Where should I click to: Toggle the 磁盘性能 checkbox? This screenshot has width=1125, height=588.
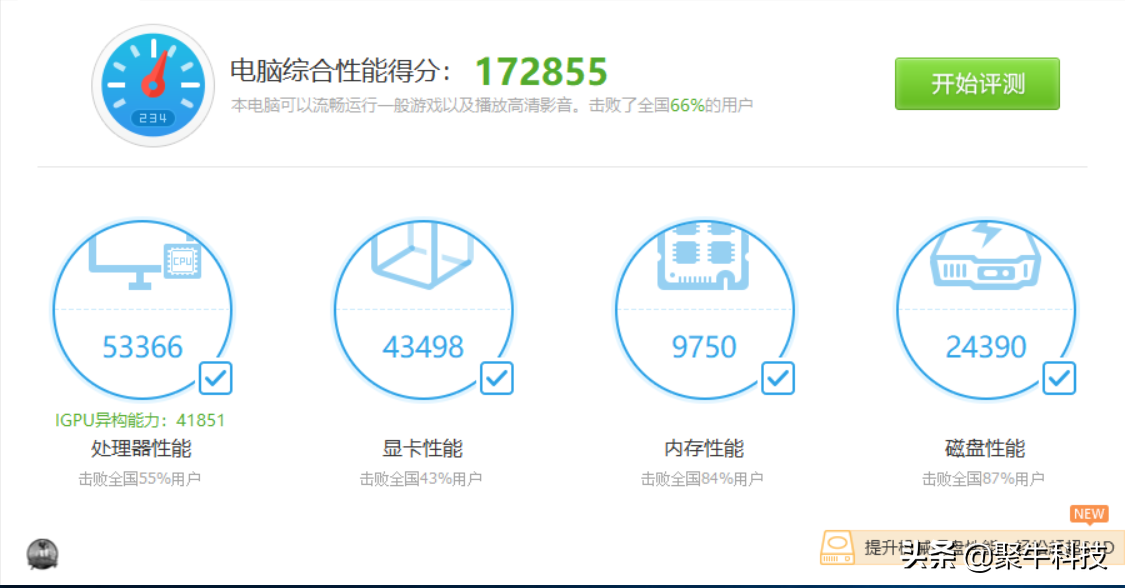[1059, 378]
